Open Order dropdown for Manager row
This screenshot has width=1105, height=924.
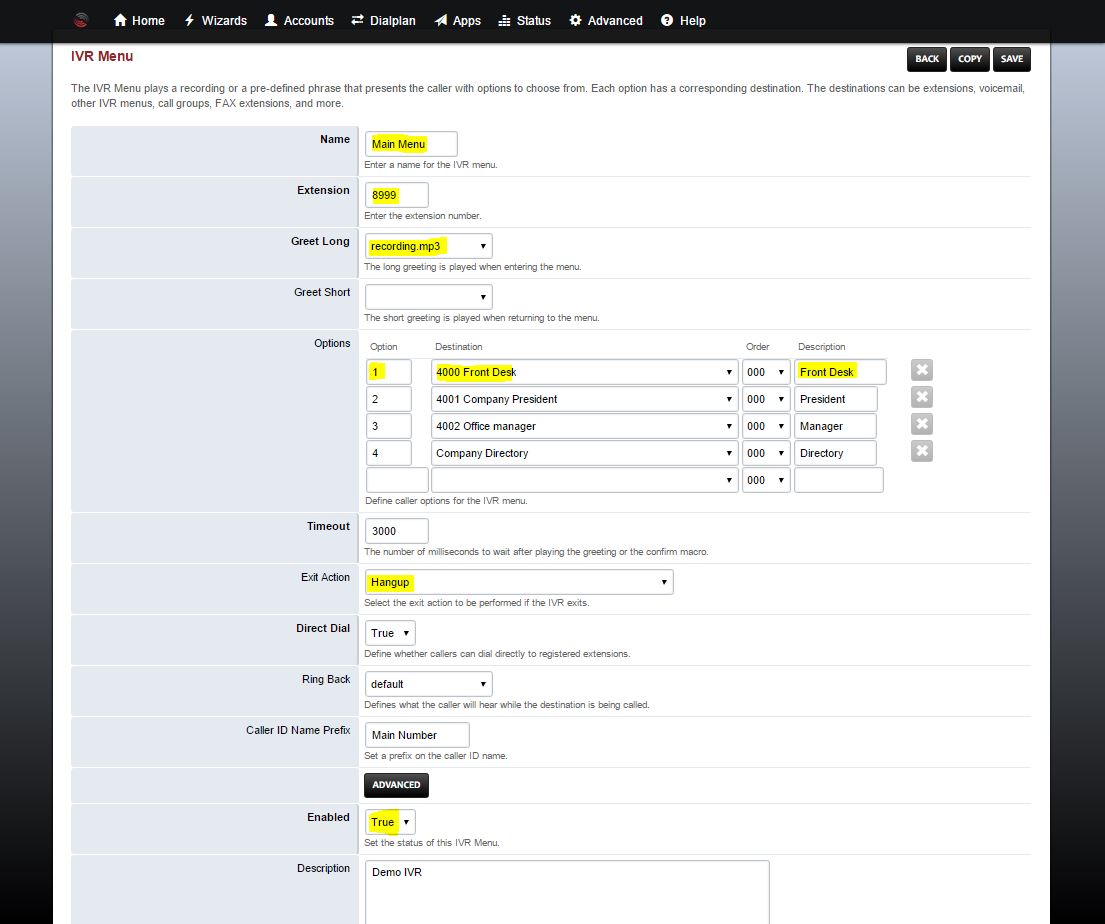(766, 426)
